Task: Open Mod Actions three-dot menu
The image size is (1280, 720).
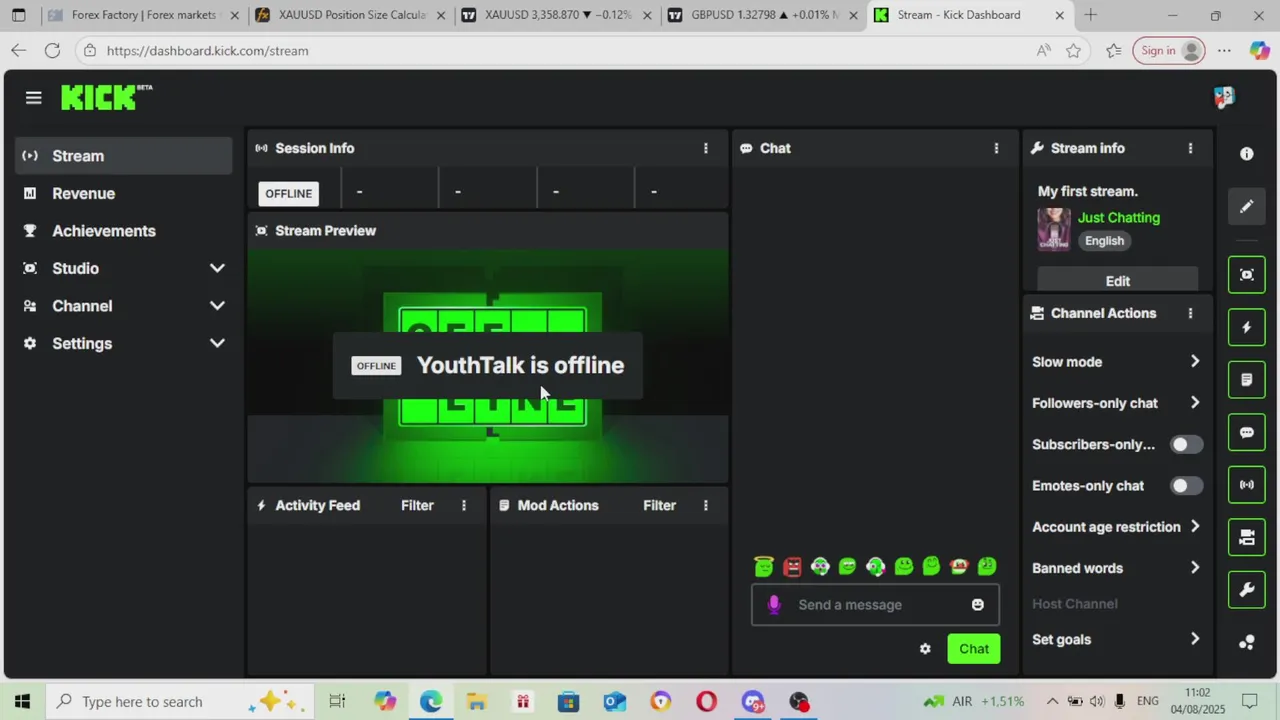Action: 706,505
